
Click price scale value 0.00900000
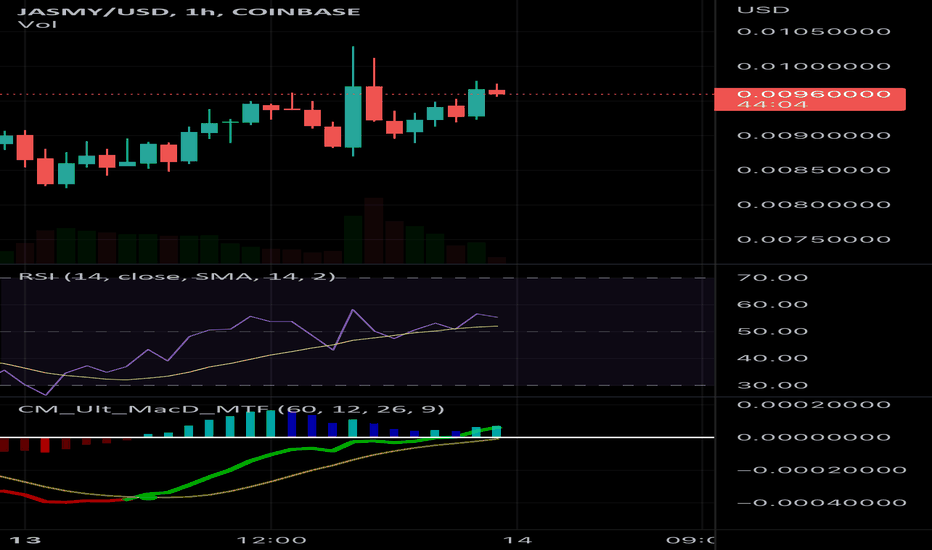[814, 136]
